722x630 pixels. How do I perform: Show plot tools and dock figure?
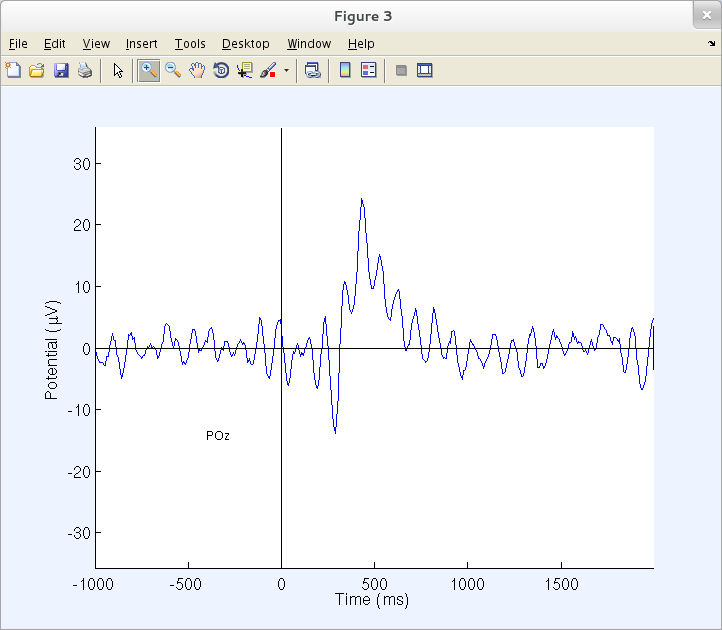tap(425, 71)
